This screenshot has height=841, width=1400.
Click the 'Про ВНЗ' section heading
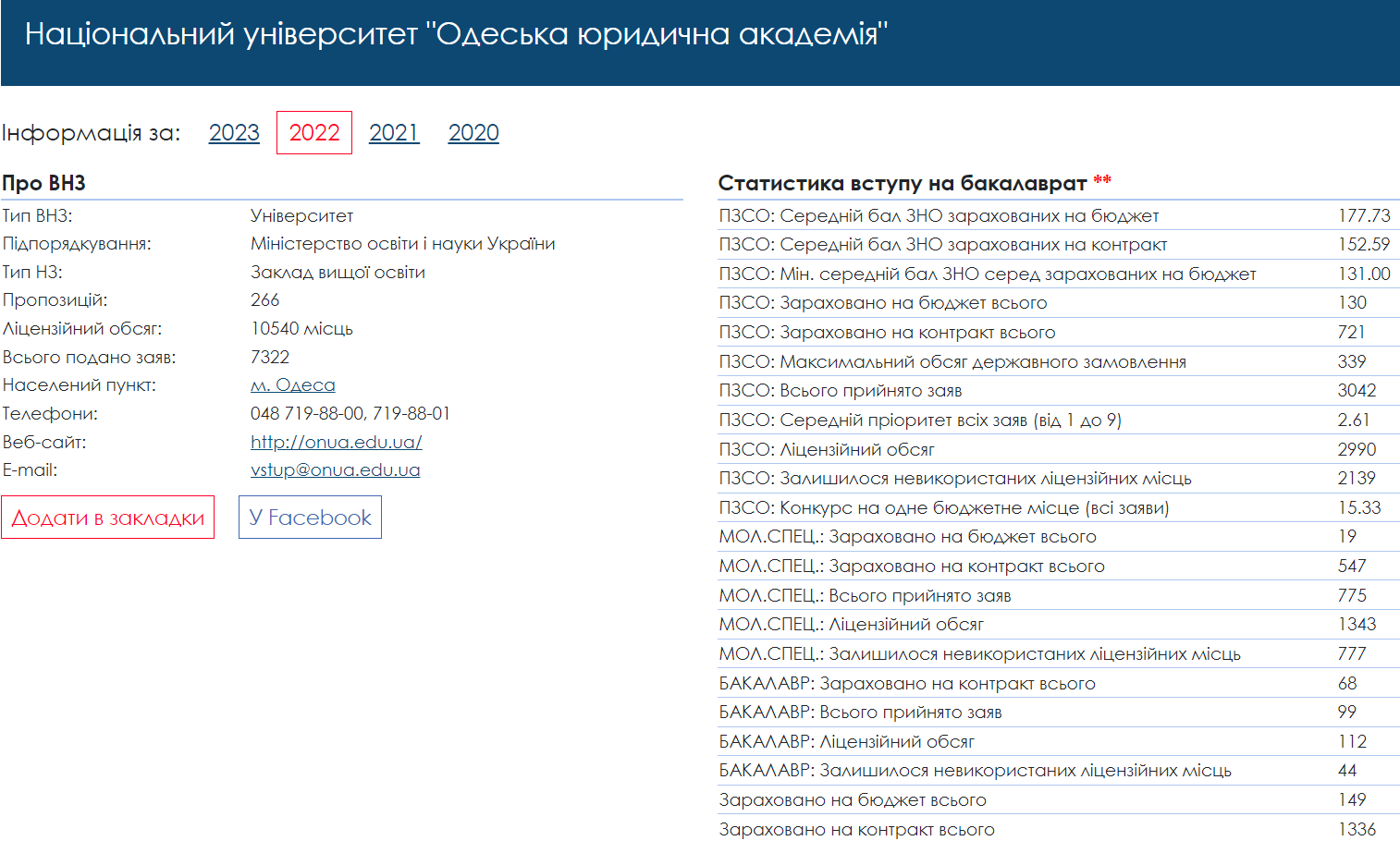43,183
